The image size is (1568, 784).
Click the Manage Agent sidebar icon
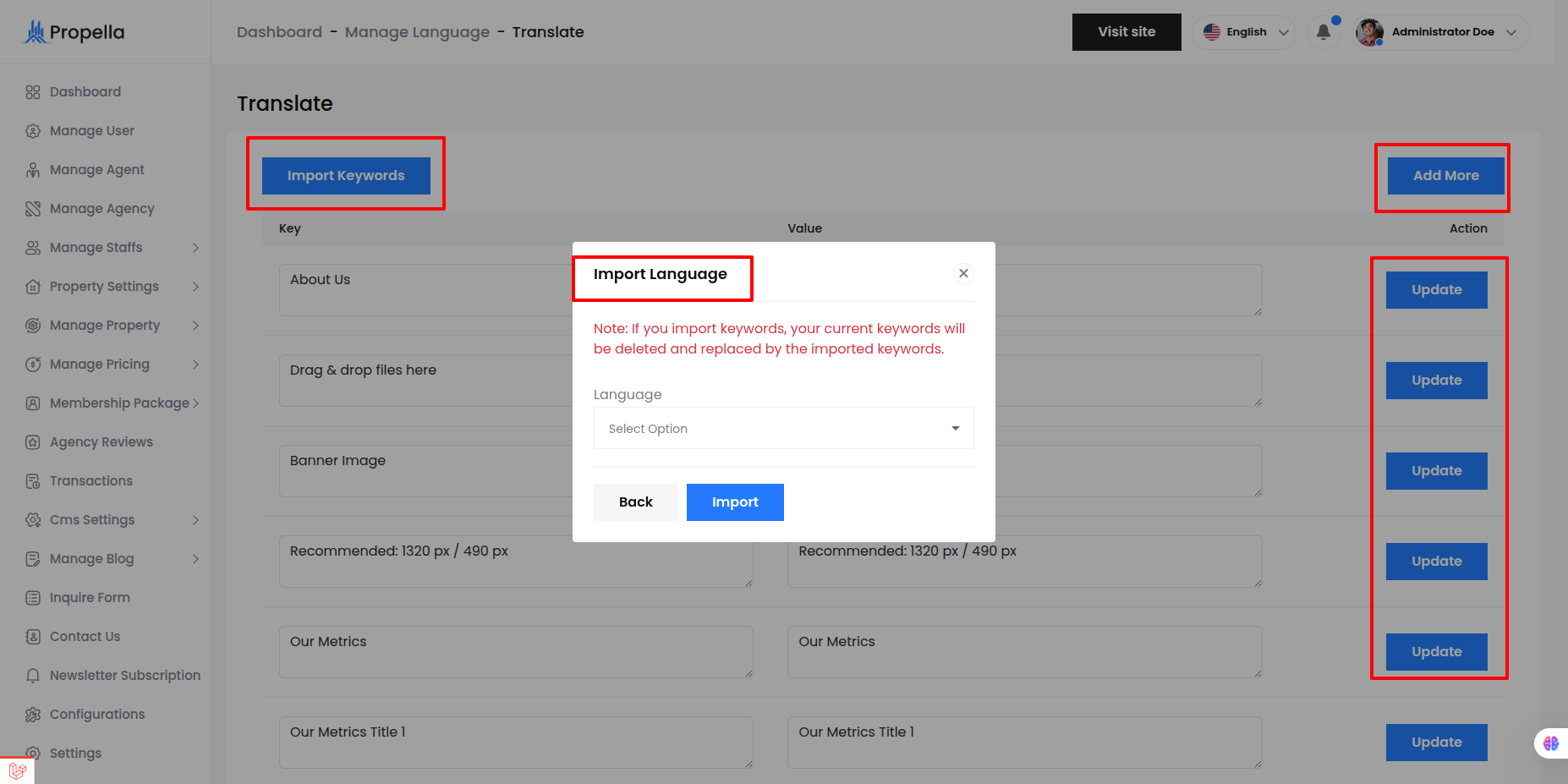click(x=33, y=170)
